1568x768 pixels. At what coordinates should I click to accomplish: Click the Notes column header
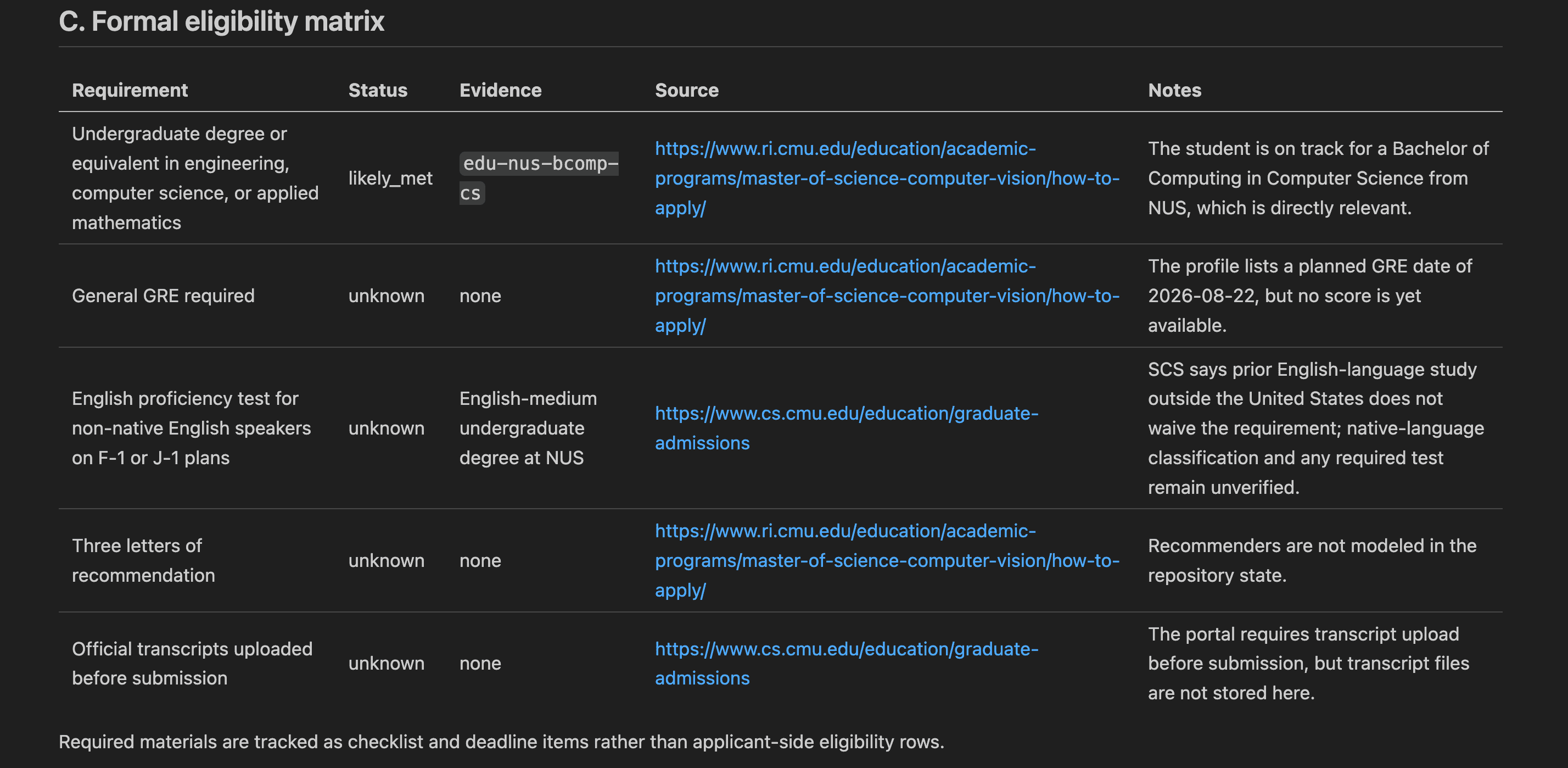1174,90
